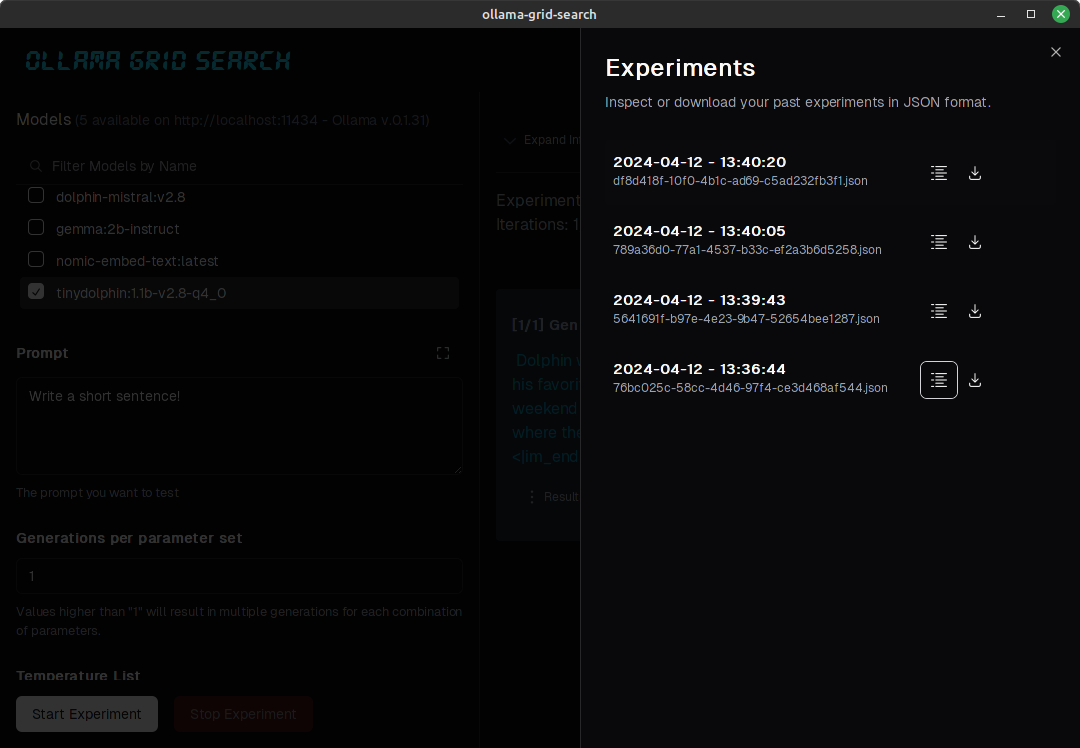1080x748 pixels.
Task: Click the Experiments panel heading
Action: coord(680,67)
